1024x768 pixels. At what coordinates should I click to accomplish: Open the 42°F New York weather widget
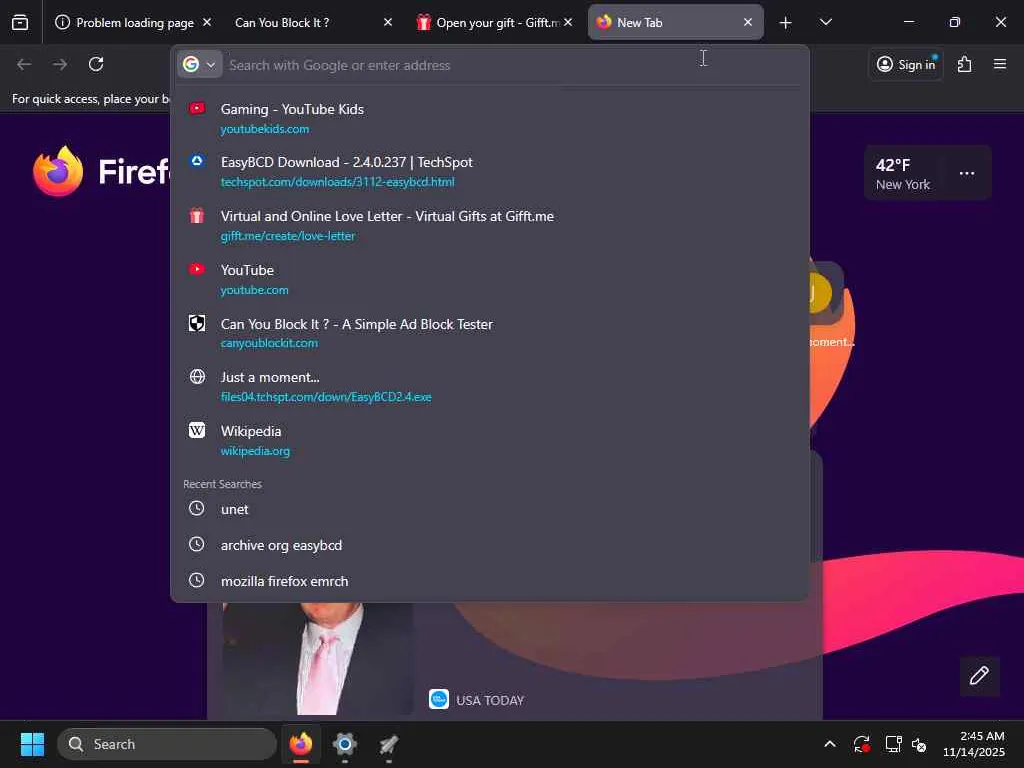pos(903,174)
